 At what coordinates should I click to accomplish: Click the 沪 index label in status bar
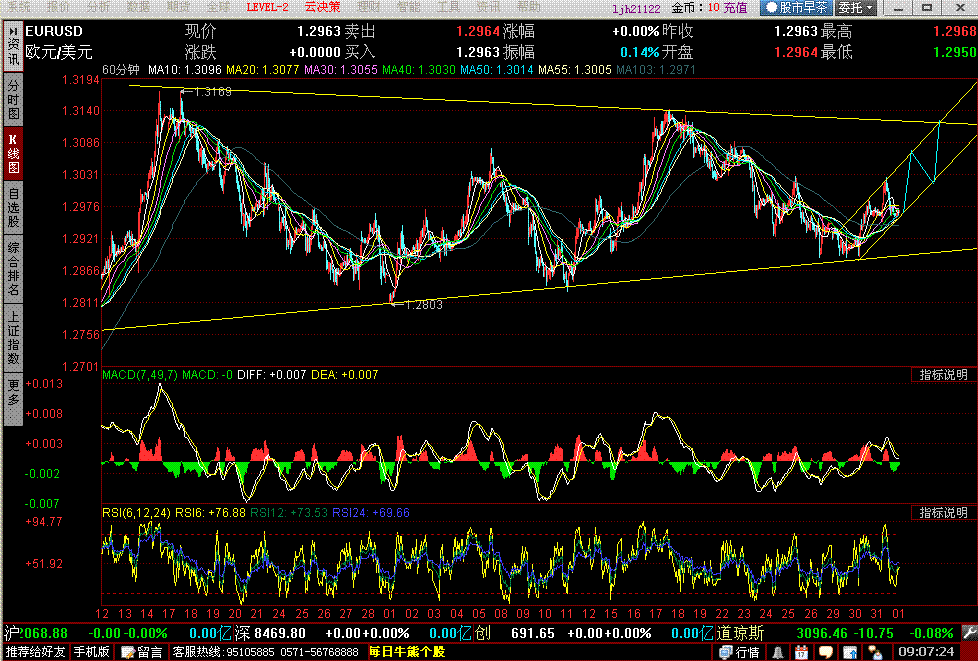pos(11,634)
